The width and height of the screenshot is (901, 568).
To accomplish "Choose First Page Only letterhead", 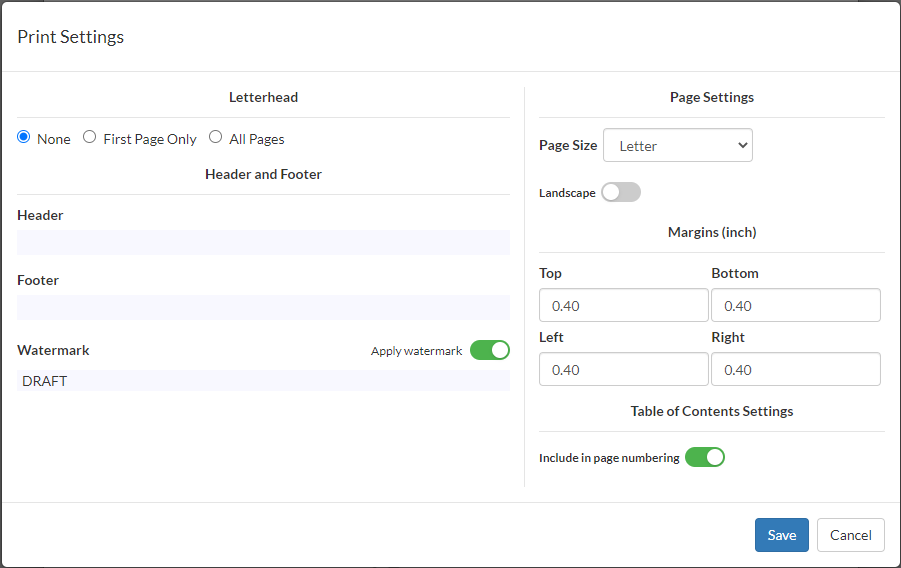I will 90,138.
